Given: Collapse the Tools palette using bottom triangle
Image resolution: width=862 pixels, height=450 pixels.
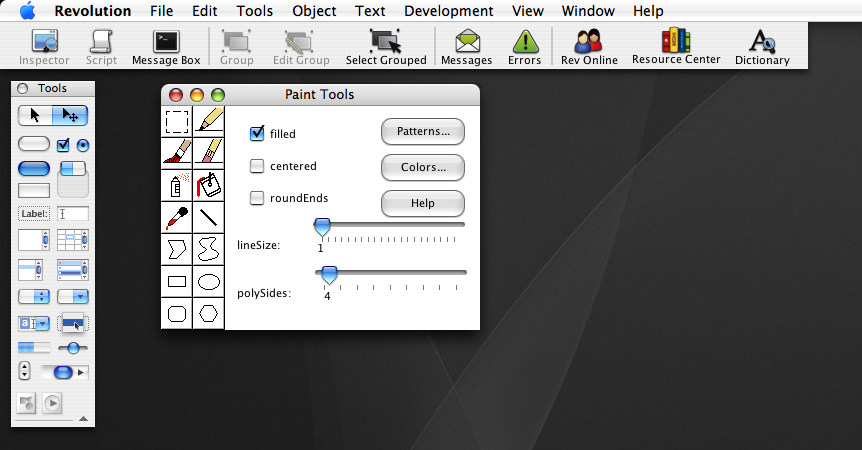Looking at the screenshot, I should point(83,419).
